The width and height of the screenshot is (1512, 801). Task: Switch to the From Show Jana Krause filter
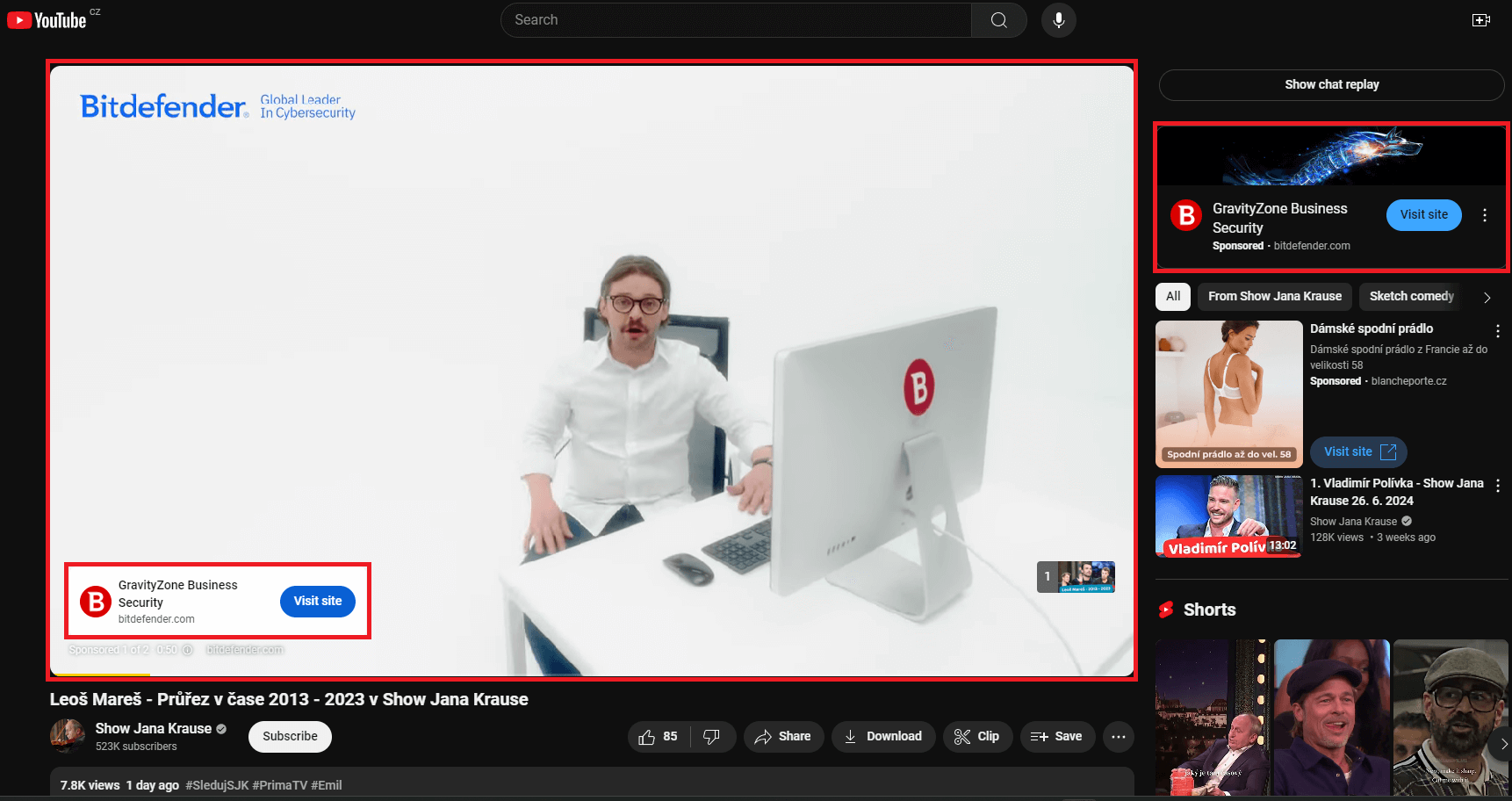(1274, 296)
